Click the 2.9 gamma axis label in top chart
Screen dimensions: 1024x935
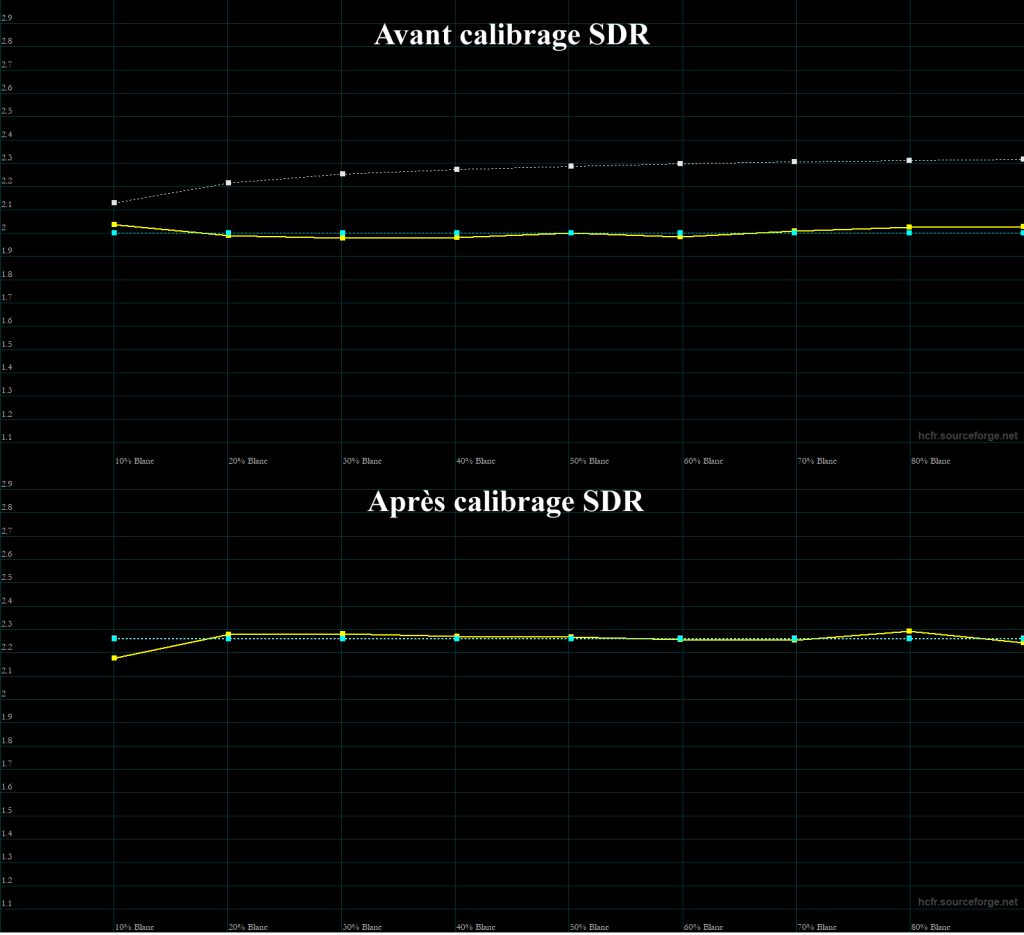click(7, 19)
